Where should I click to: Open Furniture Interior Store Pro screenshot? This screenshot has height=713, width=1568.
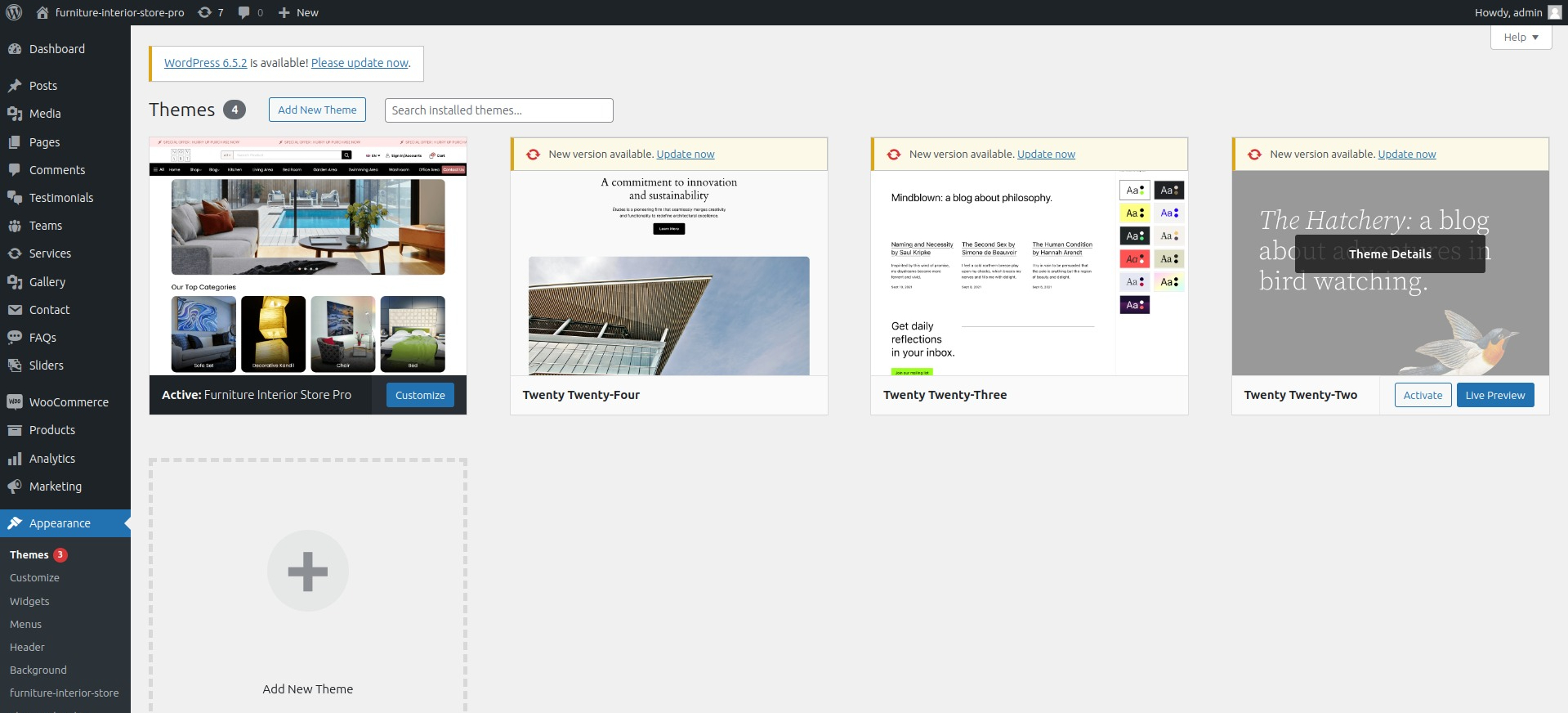click(308, 257)
